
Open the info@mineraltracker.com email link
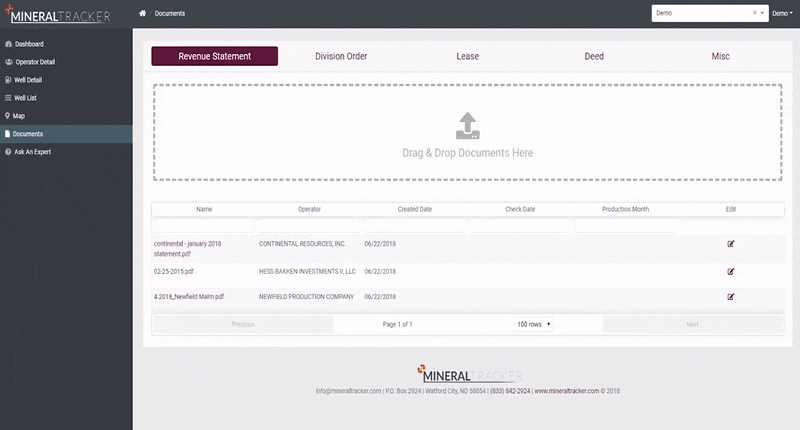[348, 391]
